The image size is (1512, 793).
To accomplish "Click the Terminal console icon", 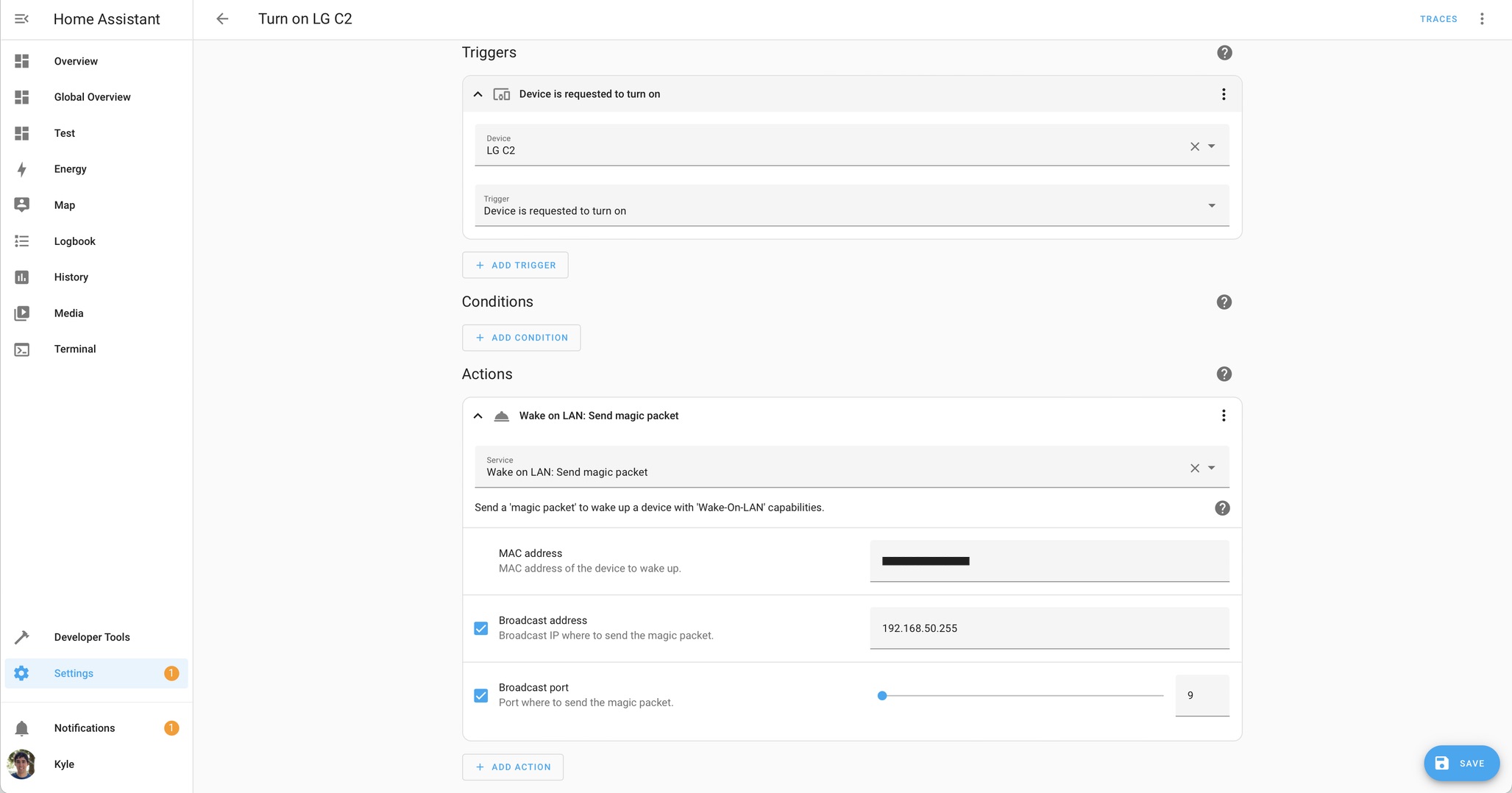I will [22, 349].
